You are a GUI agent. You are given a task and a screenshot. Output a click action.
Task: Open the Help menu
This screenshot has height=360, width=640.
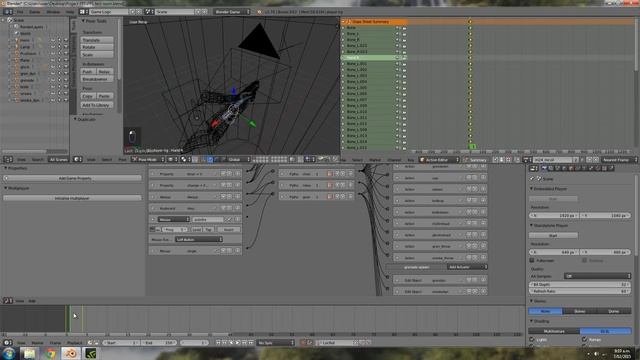pos(70,12)
